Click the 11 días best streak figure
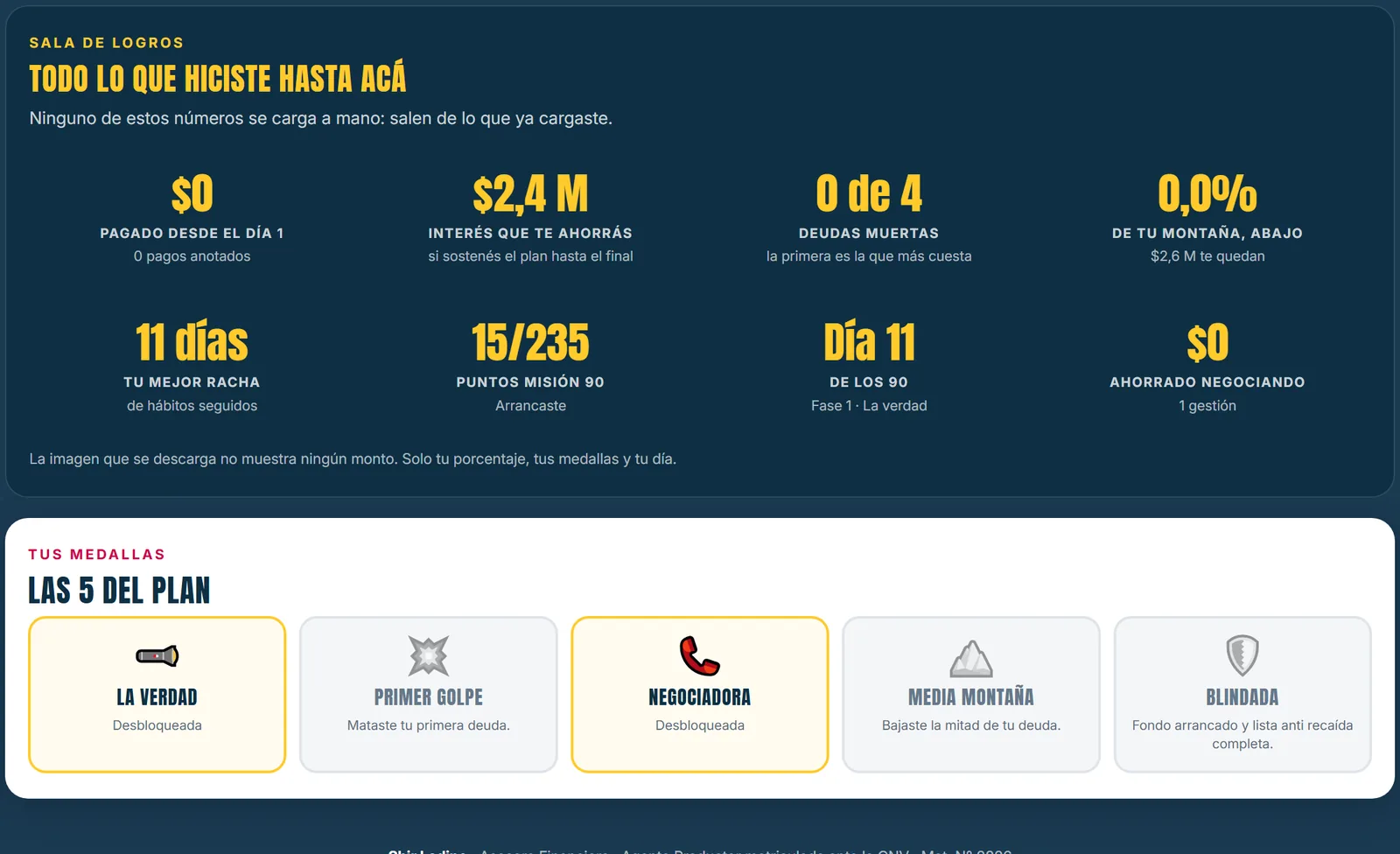Image resolution: width=1400 pixels, height=854 pixels. tap(192, 342)
